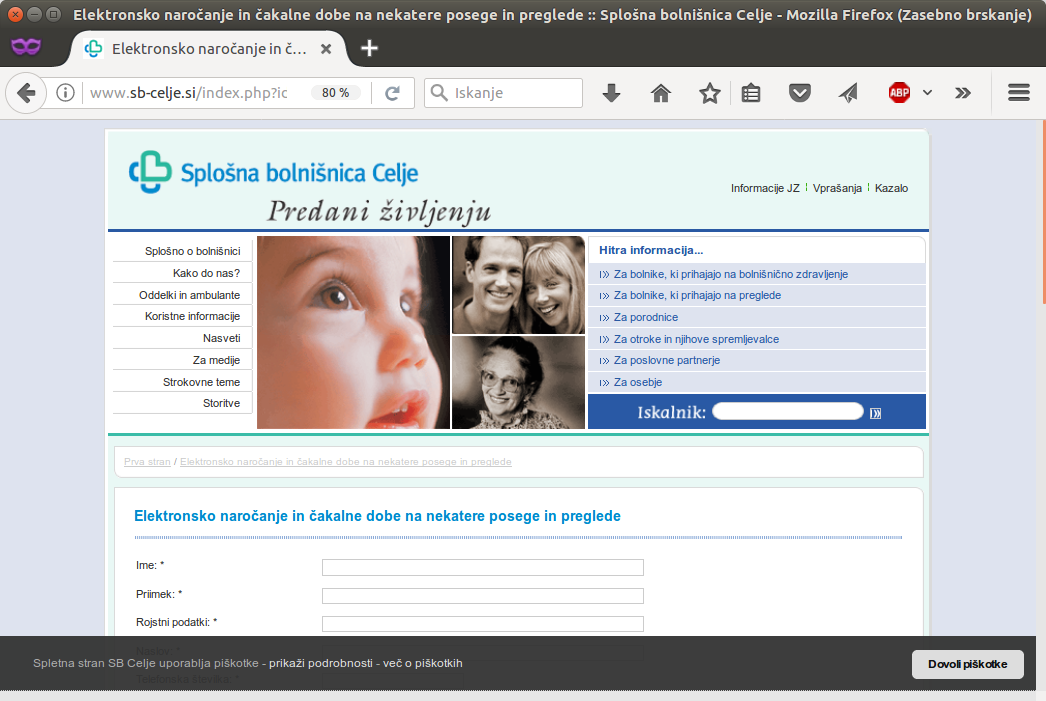The width and height of the screenshot is (1046, 701).
Task: Open Nasveti menu item
Action: point(221,338)
